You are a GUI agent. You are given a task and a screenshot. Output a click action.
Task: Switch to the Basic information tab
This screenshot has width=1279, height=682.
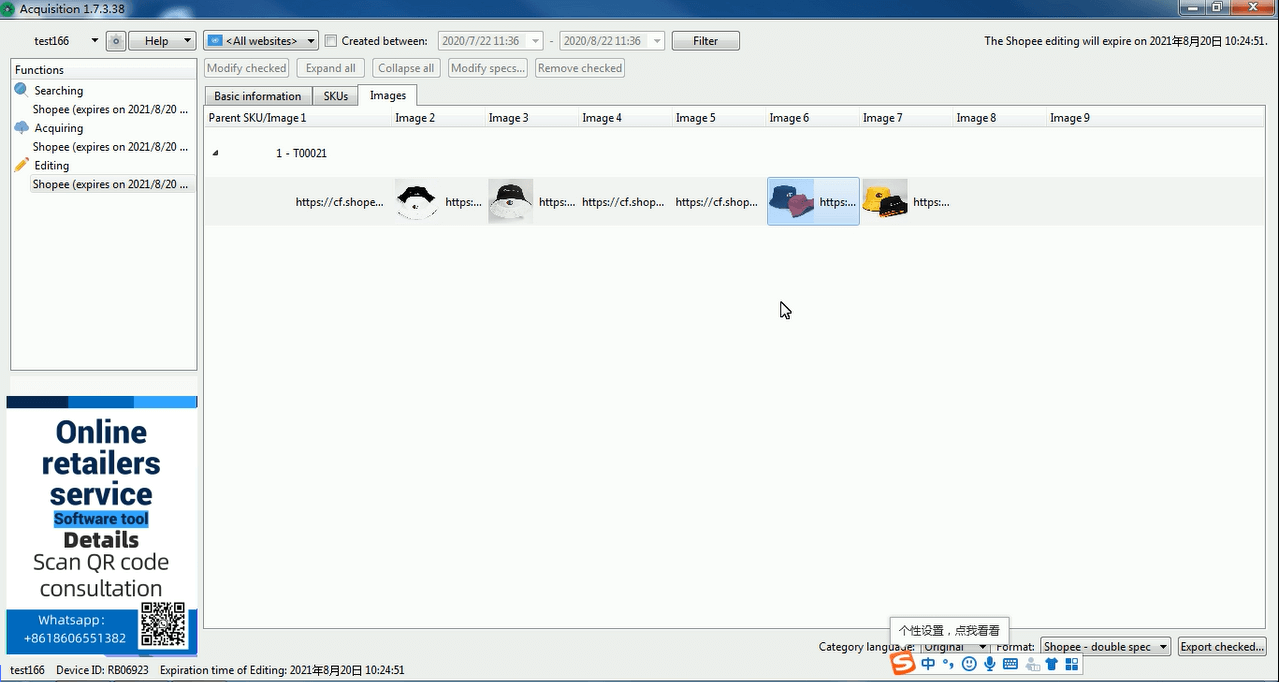coord(257,96)
